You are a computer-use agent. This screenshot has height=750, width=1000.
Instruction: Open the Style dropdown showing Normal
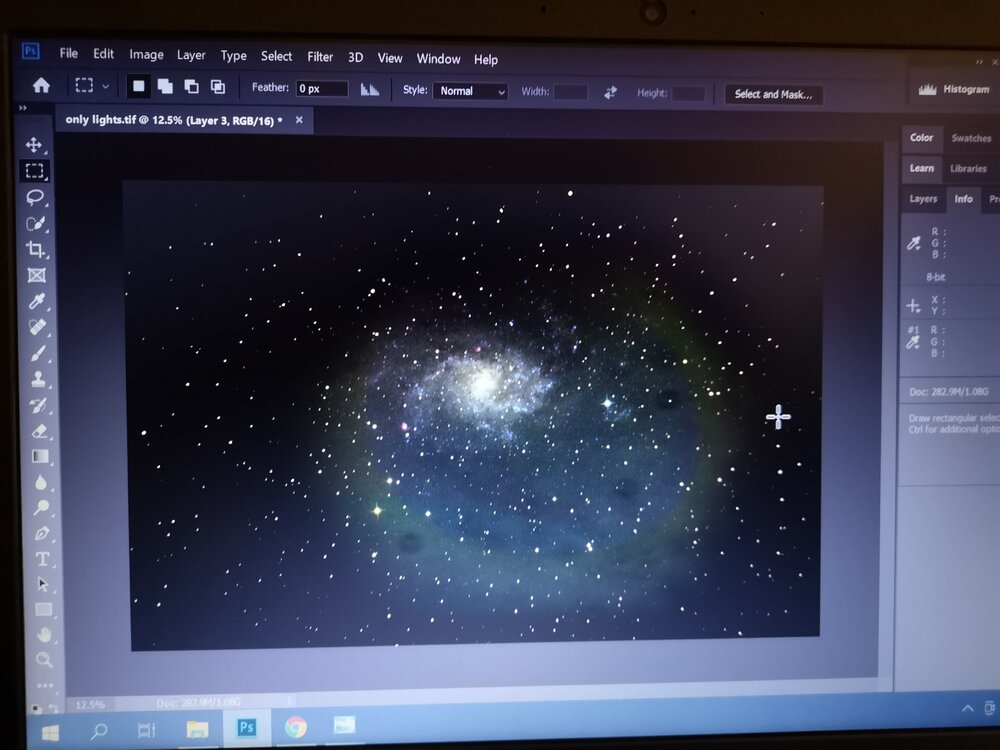(470, 91)
